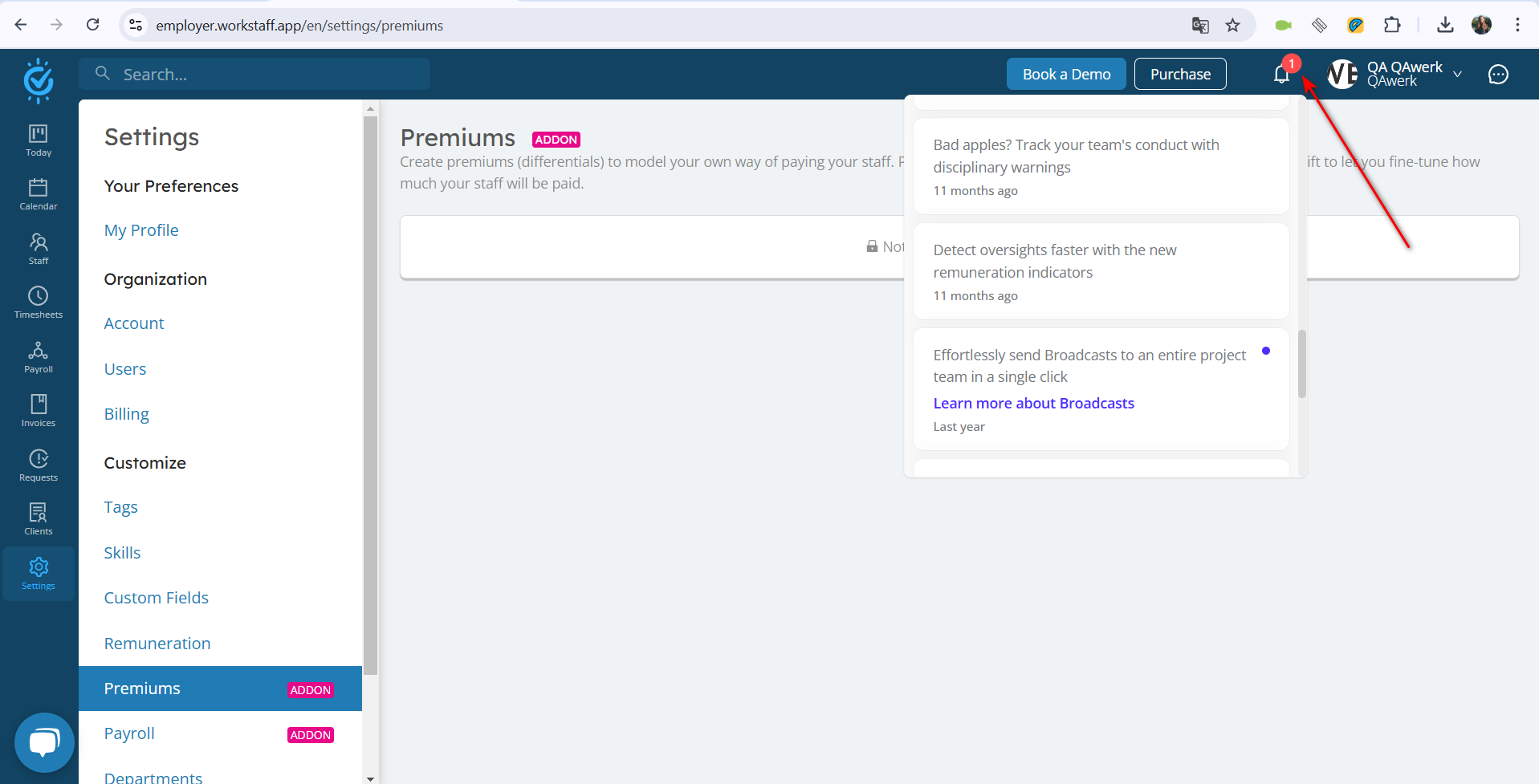The height and width of the screenshot is (784, 1539).
Task: Go to Calendar in the sidebar
Action: point(39,195)
